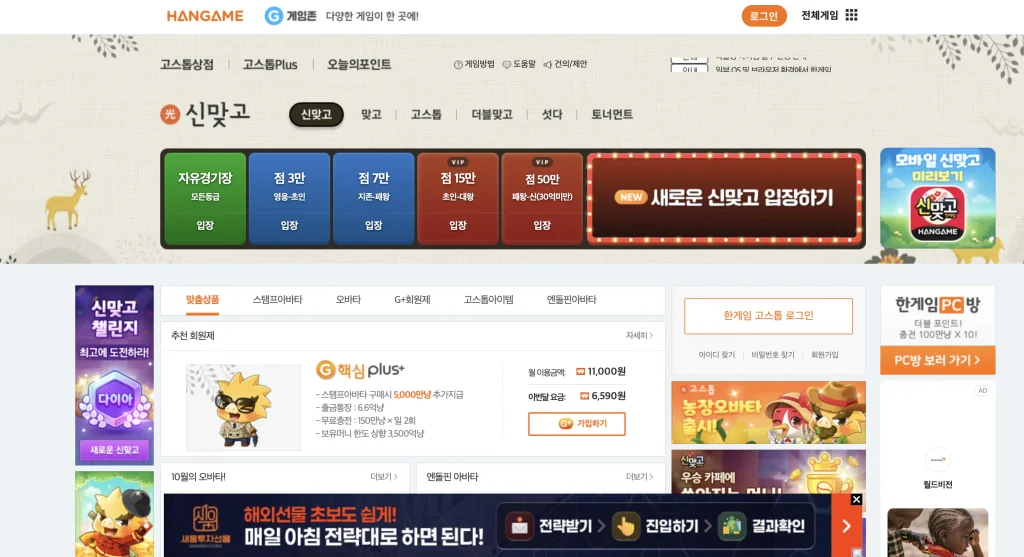Click the 아이디 찾기 link
This screenshot has height=557, width=1024.
(x=716, y=355)
